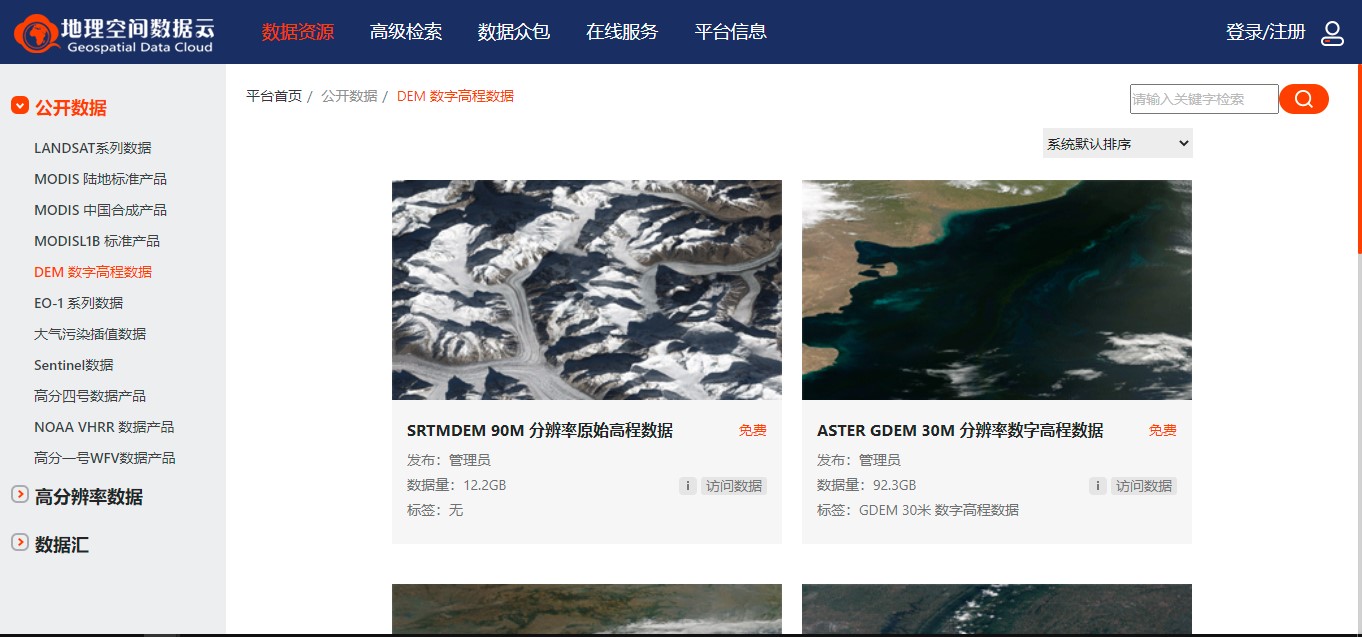The width and height of the screenshot is (1362, 637).
Task: Open the user account icon top right
Action: click(1332, 32)
